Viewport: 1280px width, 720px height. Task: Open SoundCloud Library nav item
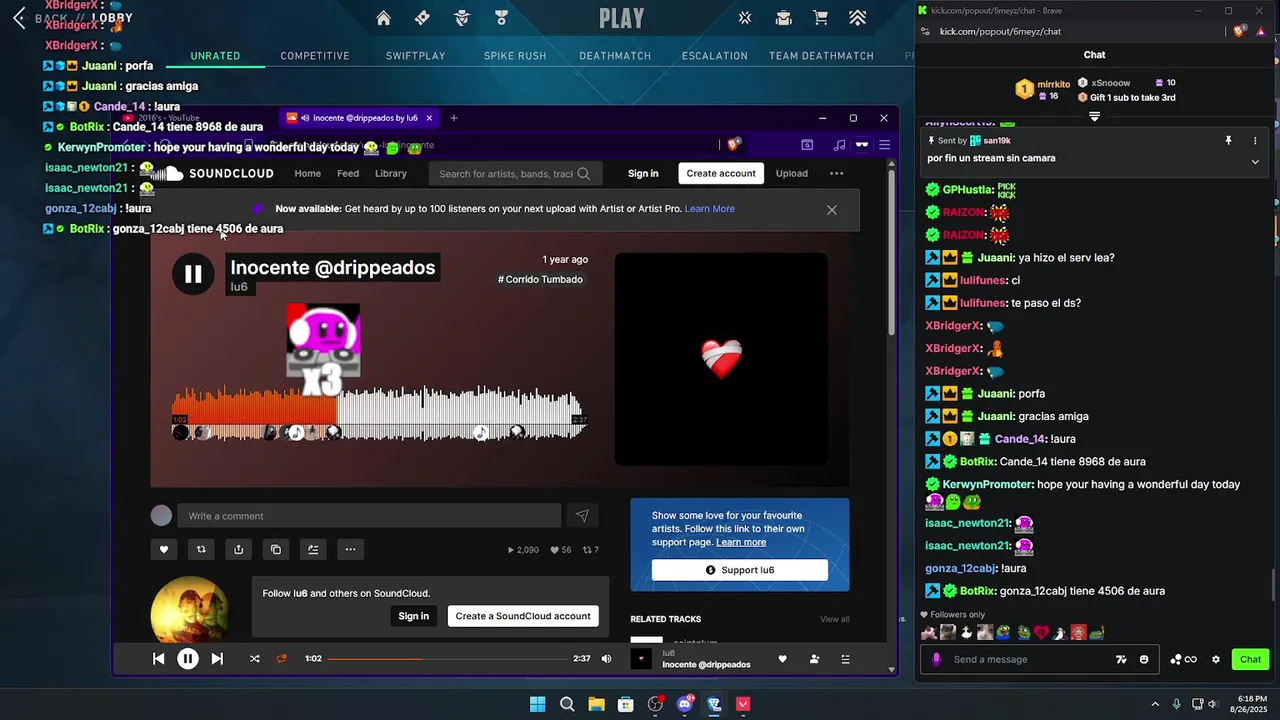391,173
